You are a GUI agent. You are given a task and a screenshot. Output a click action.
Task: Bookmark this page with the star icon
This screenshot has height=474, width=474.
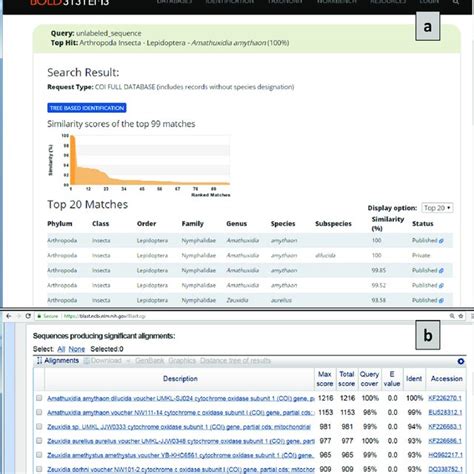point(461,316)
